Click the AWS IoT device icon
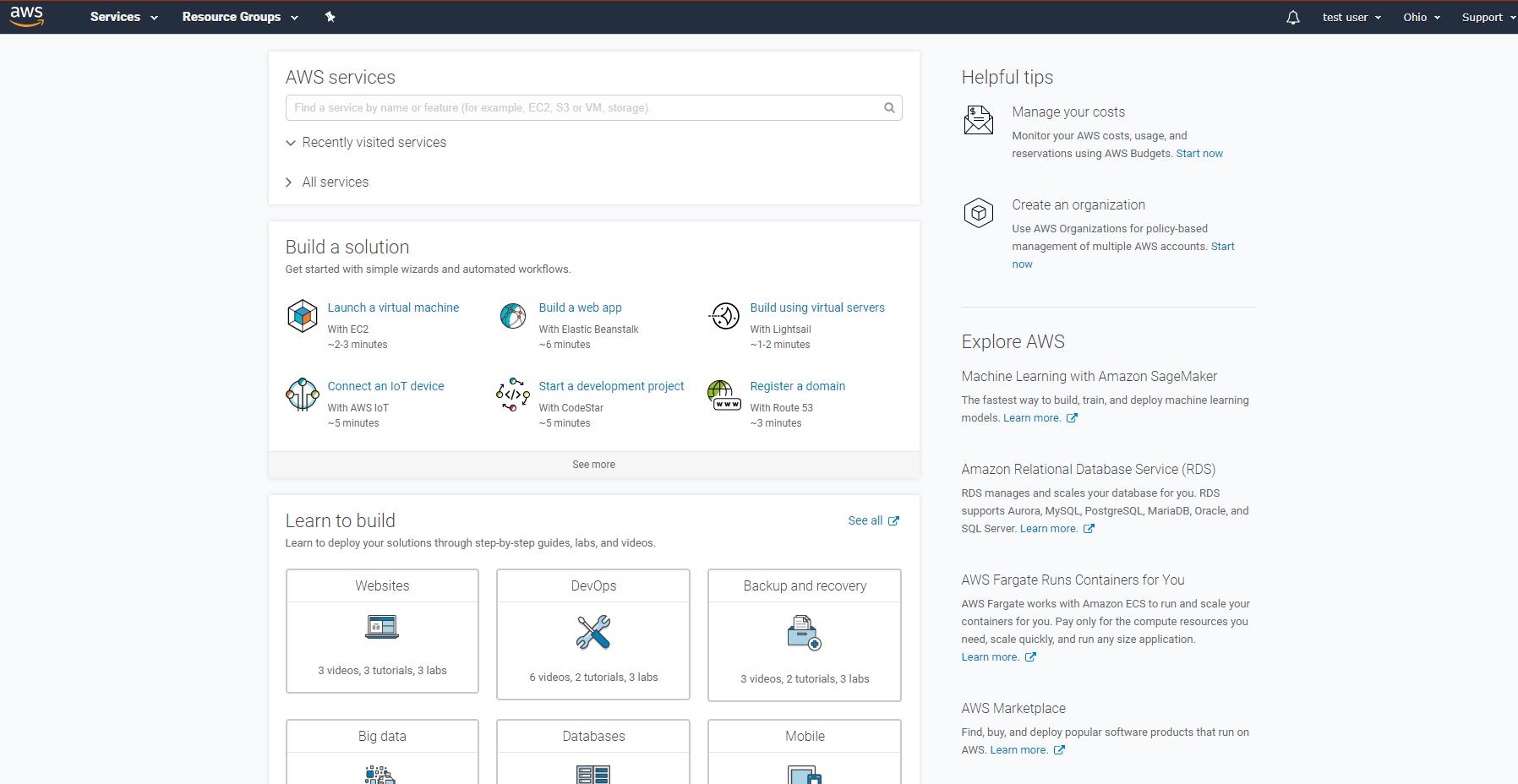The height and width of the screenshot is (784, 1518). click(x=302, y=395)
